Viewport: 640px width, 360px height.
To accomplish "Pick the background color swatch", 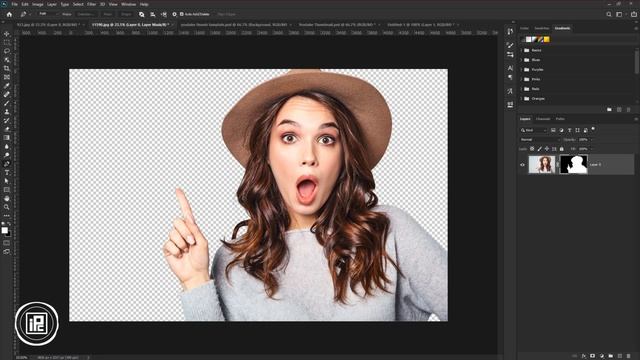I will point(9,234).
